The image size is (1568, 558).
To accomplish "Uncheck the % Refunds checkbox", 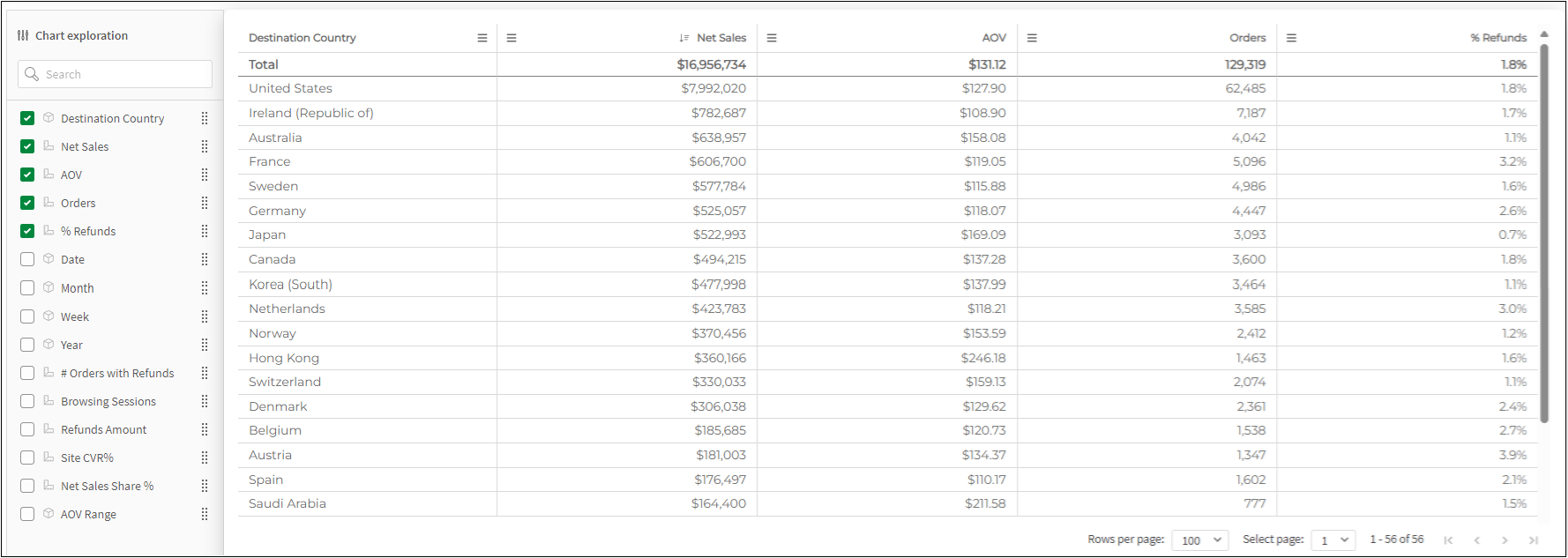I will click(x=27, y=231).
